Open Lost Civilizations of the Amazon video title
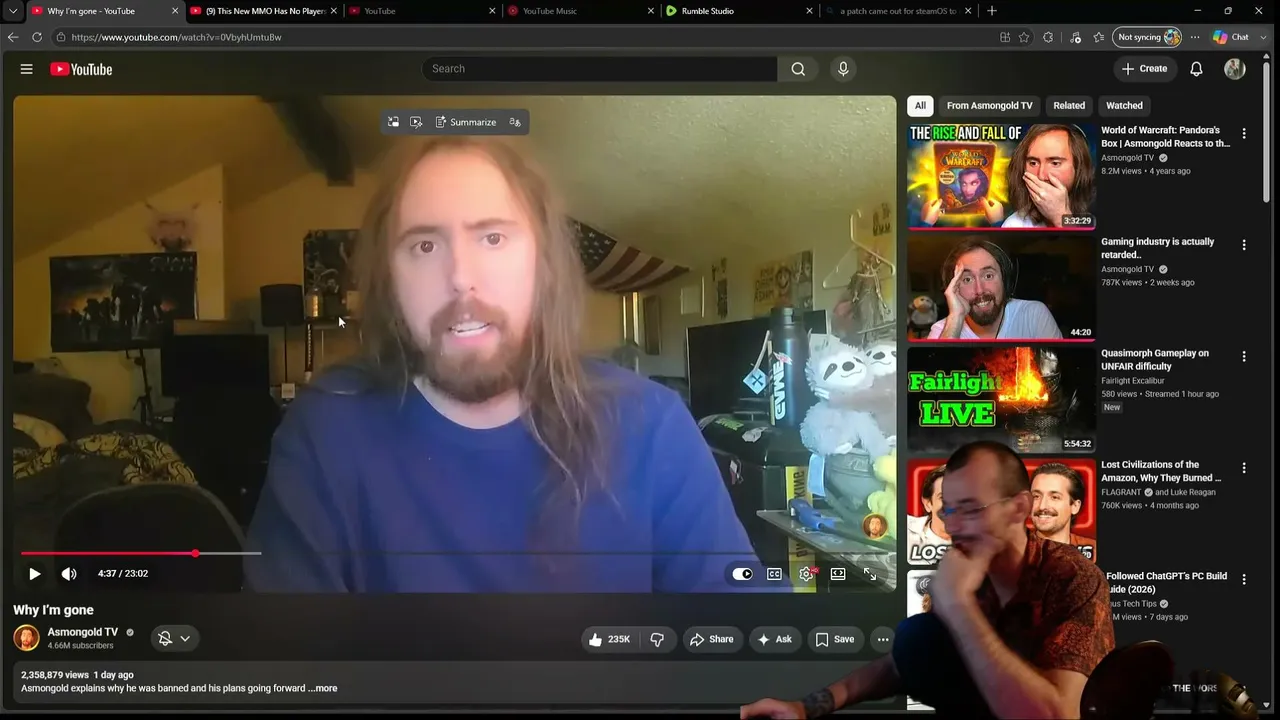Viewport: 1280px width, 720px height. click(x=1162, y=471)
